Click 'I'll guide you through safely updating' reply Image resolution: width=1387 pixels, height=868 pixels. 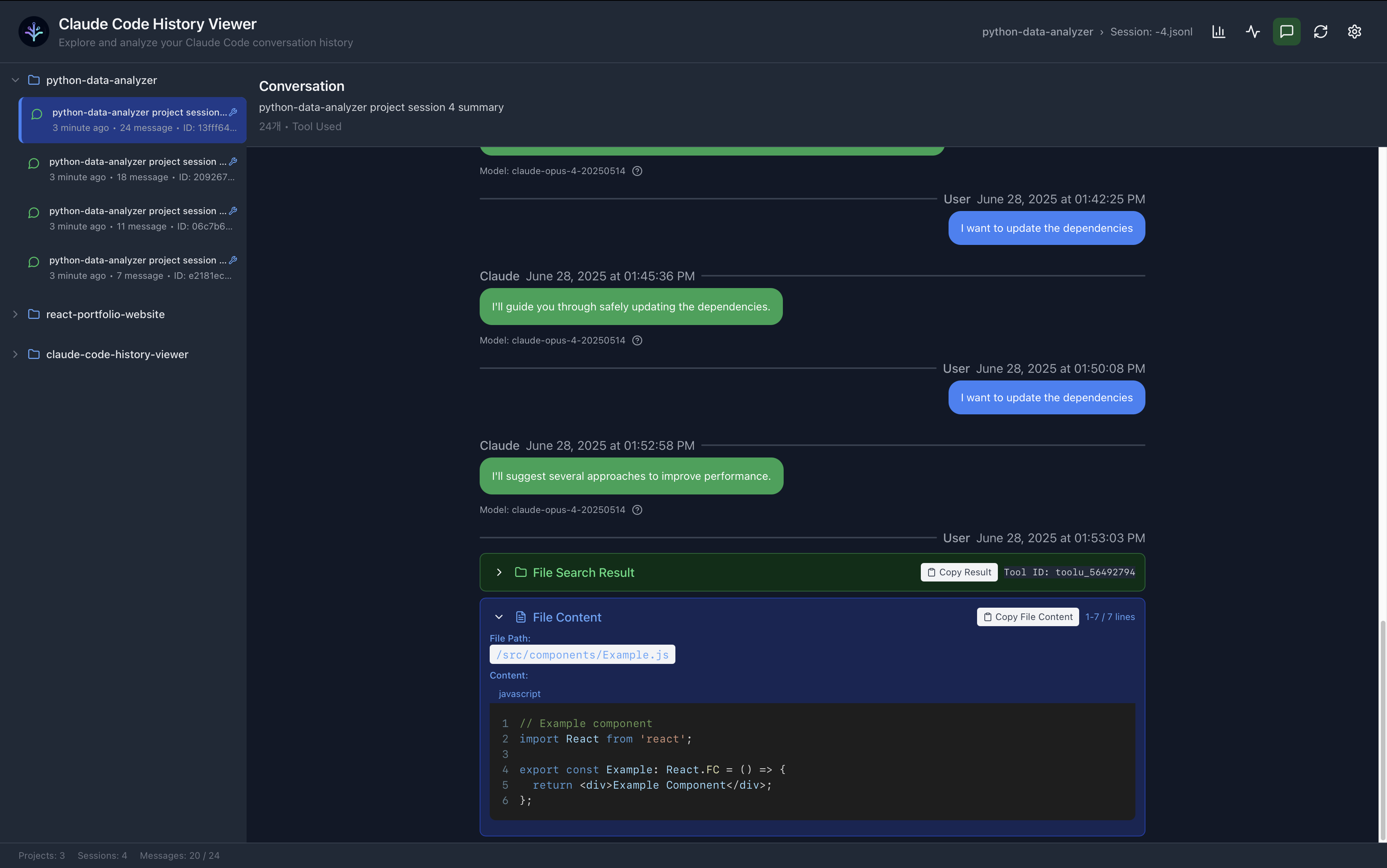pyautogui.click(x=631, y=307)
